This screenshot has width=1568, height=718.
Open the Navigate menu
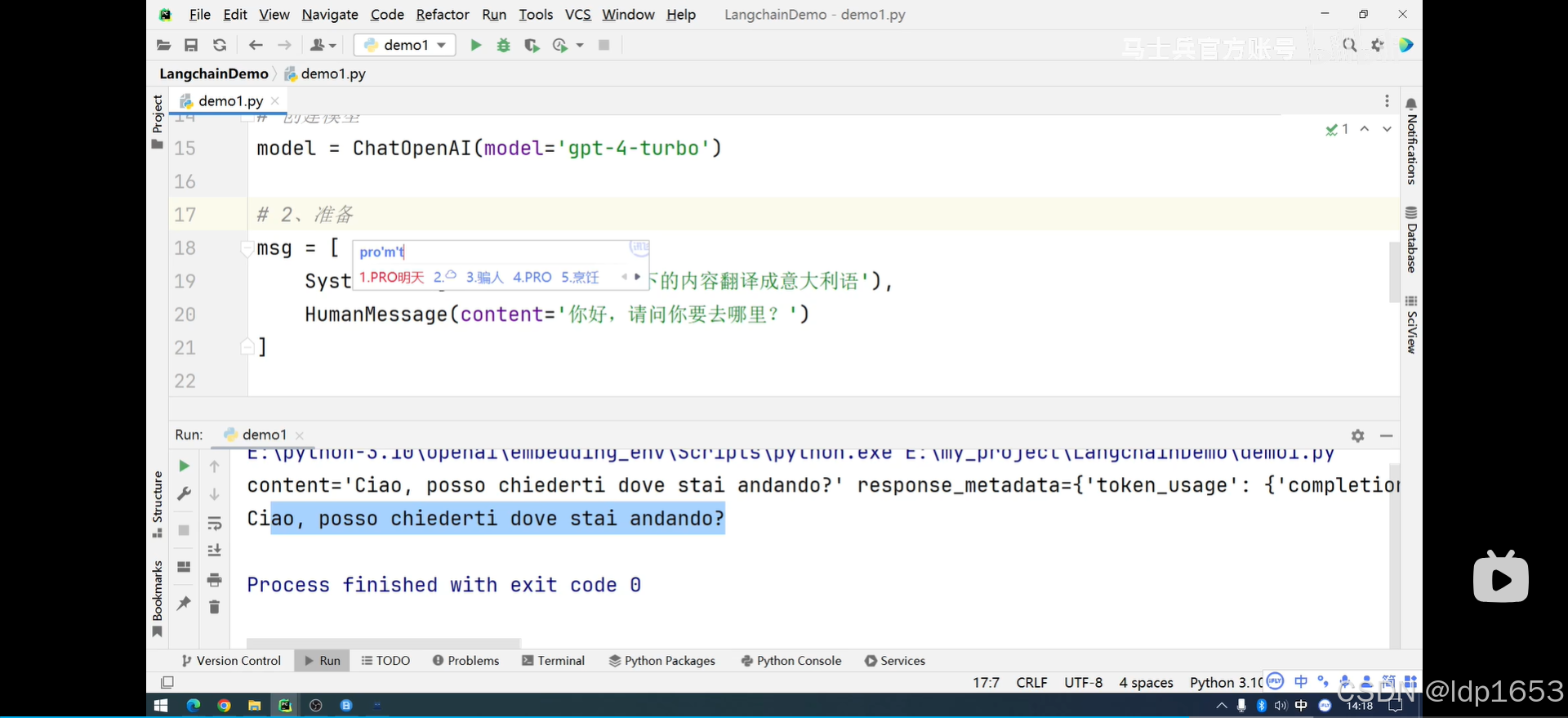point(330,15)
